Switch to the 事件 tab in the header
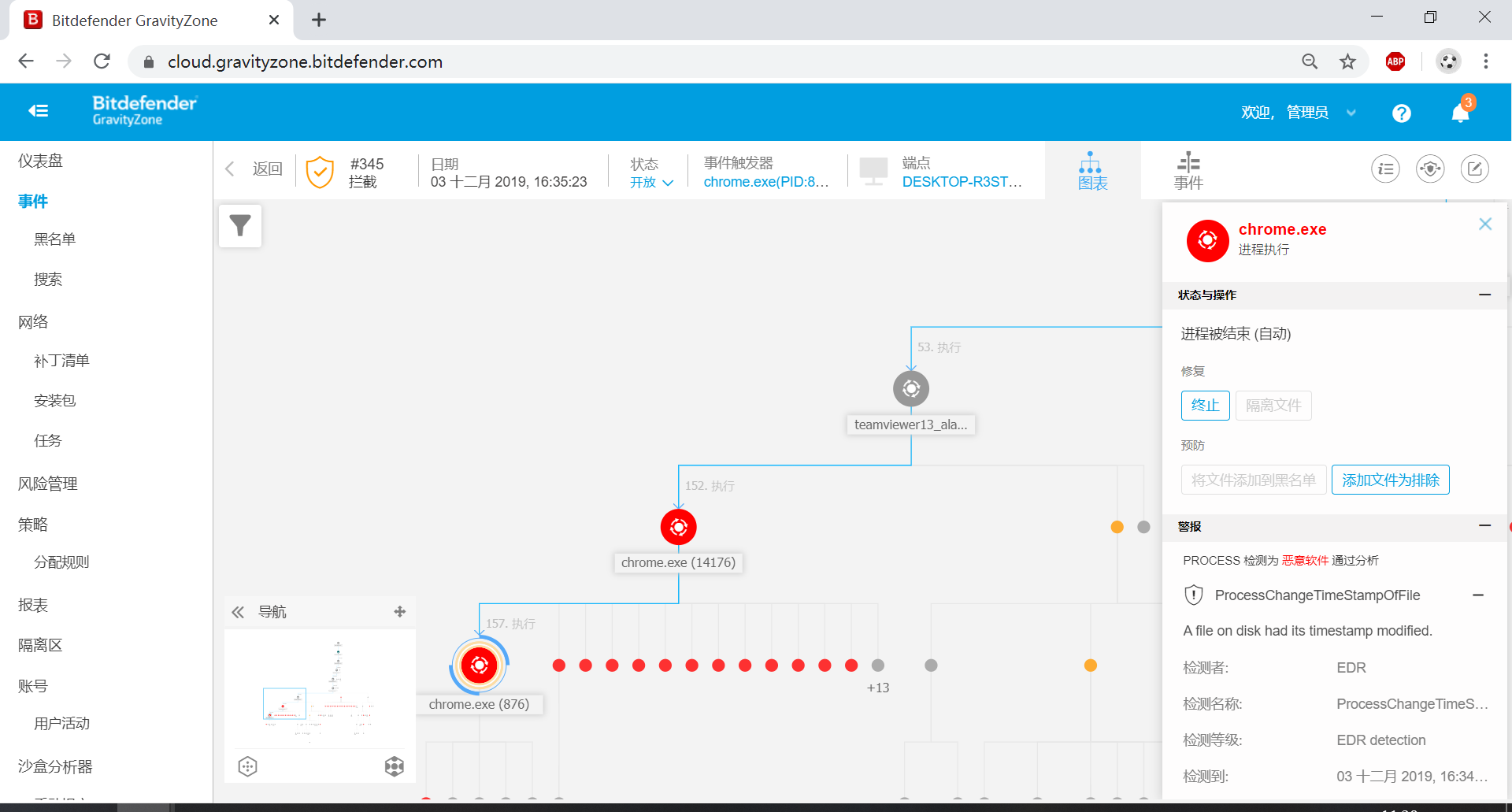Viewport: 1512px width, 812px height. coord(1188,171)
